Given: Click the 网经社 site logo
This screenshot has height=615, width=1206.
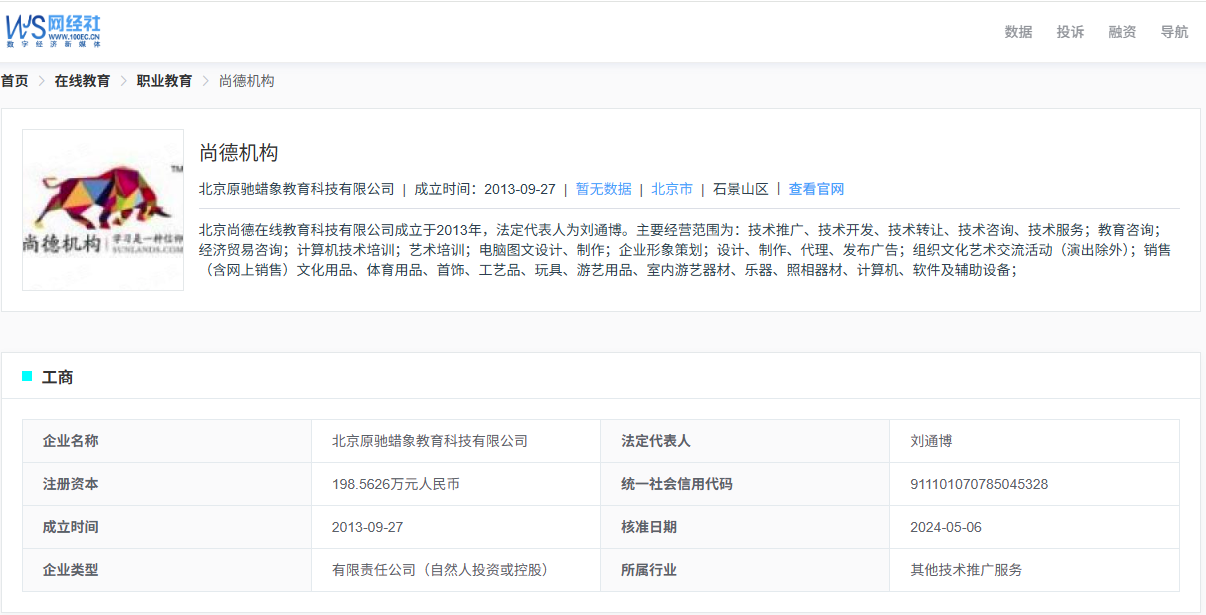Looking at the screenshot, I should [54, 31].
